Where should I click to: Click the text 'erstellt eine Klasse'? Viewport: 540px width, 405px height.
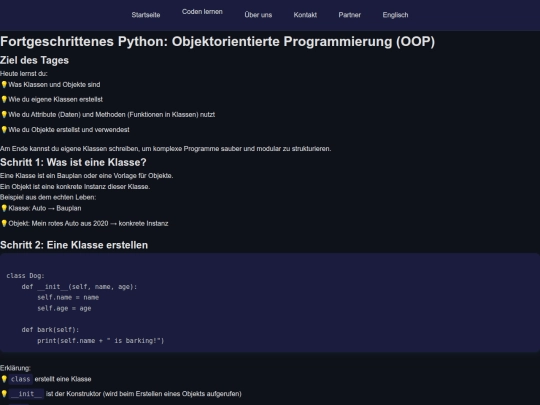click(x=63, y=379)
